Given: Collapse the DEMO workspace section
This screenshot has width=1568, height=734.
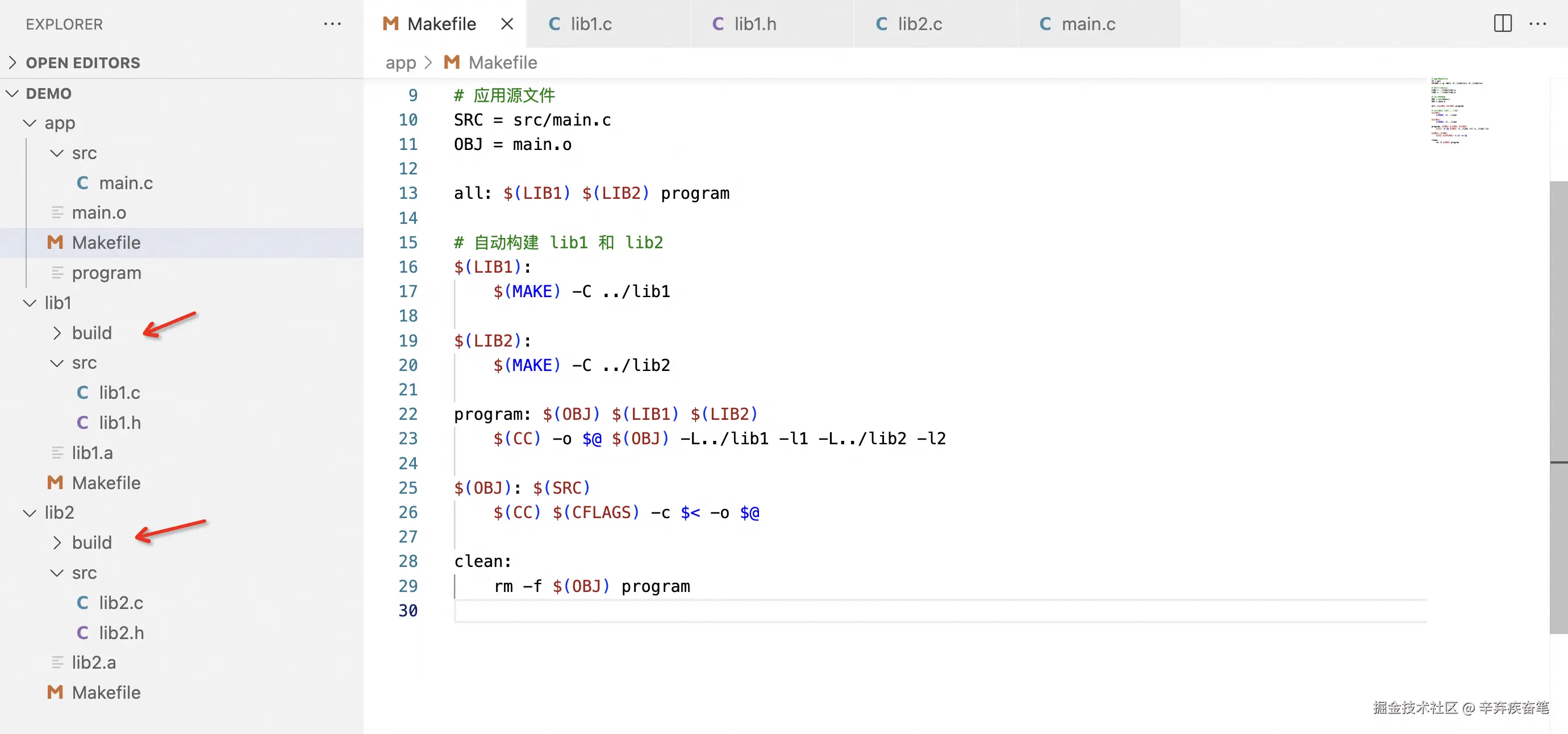Looking at the screenshot, I should tap(49, 93).
